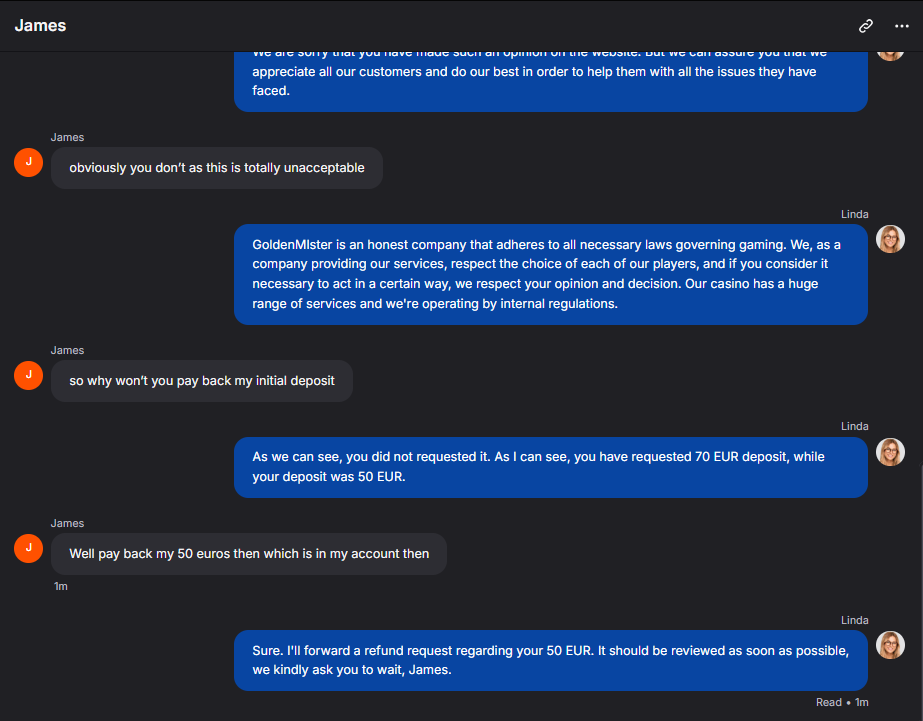Viewport: 923px width, 721px height.
Task: Select the 'GoldenMister is an honest company' message
Action: coord(550,274)
